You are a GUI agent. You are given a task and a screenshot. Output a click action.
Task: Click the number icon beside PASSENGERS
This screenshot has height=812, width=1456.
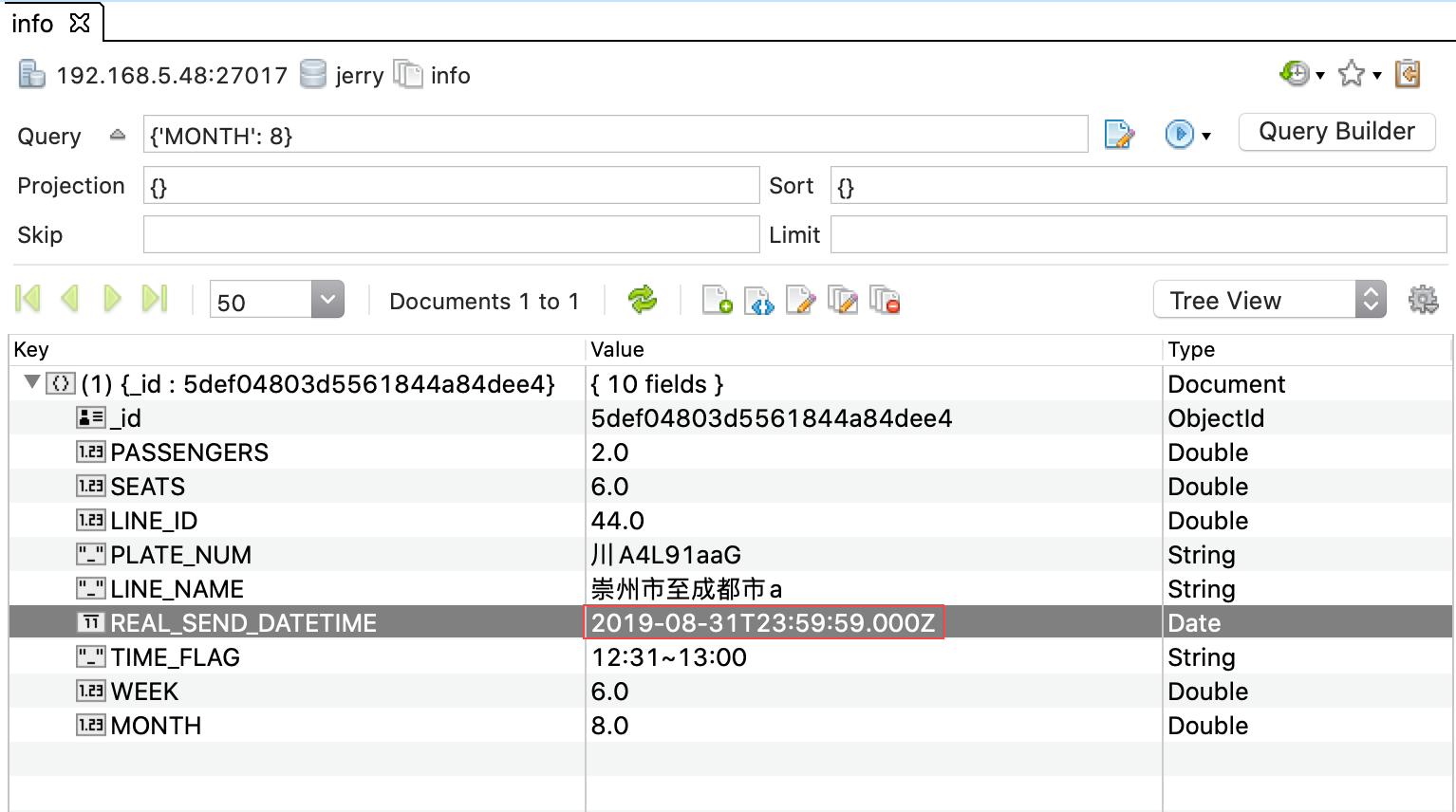click(91, 452)
